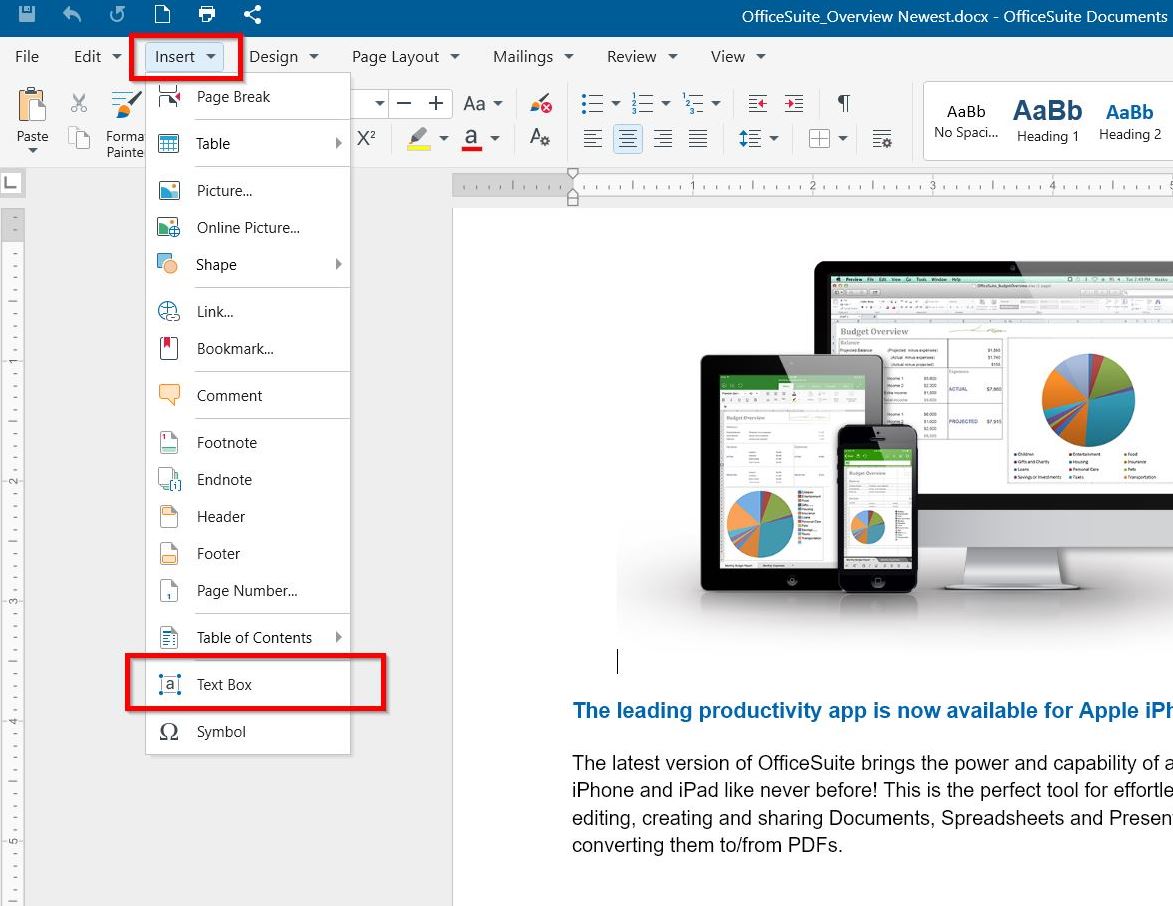Image resolution: width=1173 pixels, height=906 pixels.
Task: Select Online Picture... menu item
Action: tap(248, 227)
